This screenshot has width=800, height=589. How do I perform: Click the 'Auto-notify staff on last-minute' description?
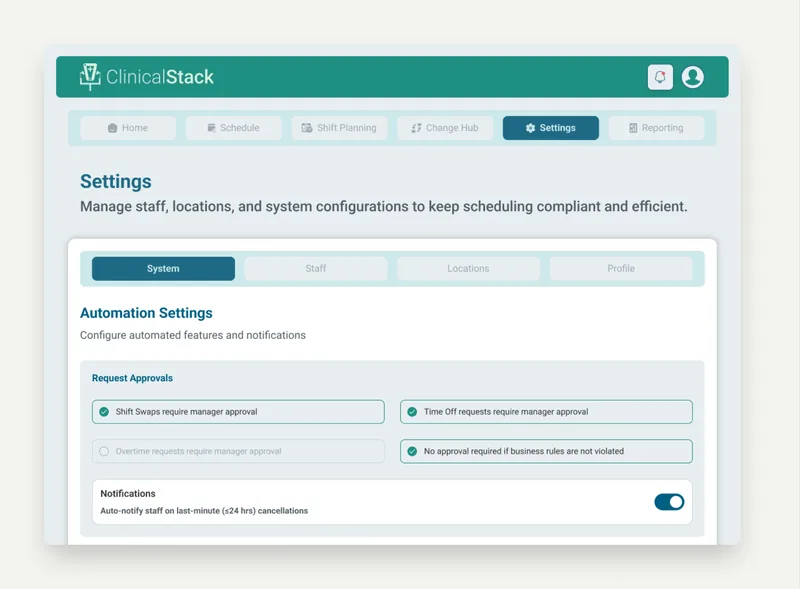tap(204, 511)
